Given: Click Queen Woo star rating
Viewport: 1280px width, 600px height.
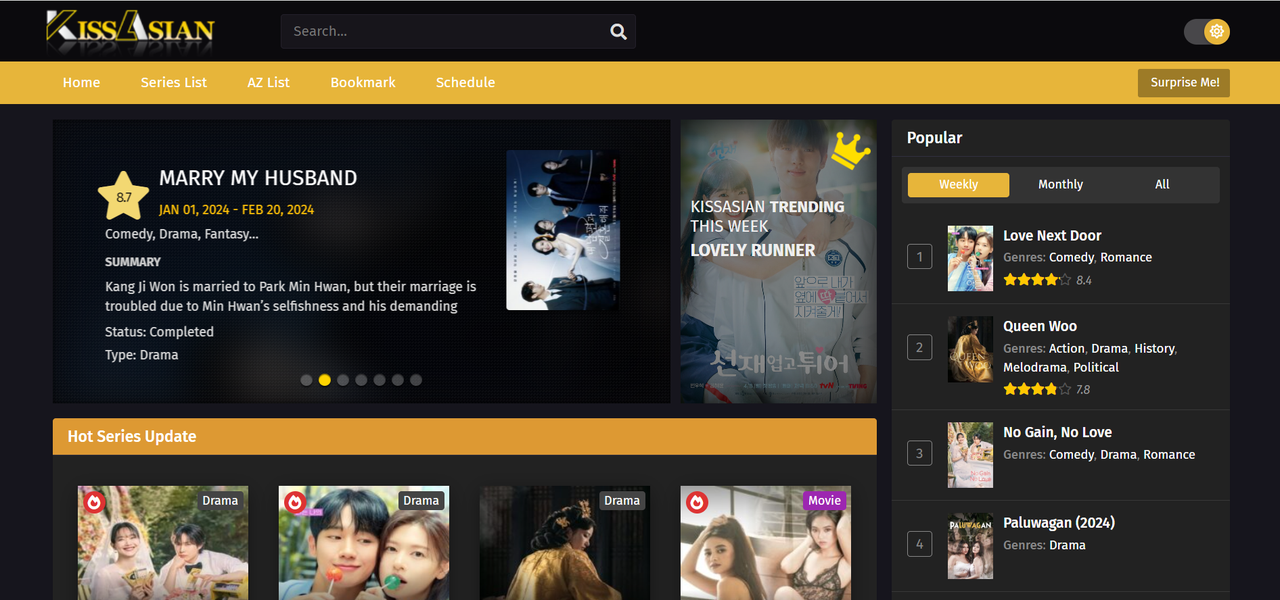Looking at the screenshot, I should click(x=1037, y=389).
